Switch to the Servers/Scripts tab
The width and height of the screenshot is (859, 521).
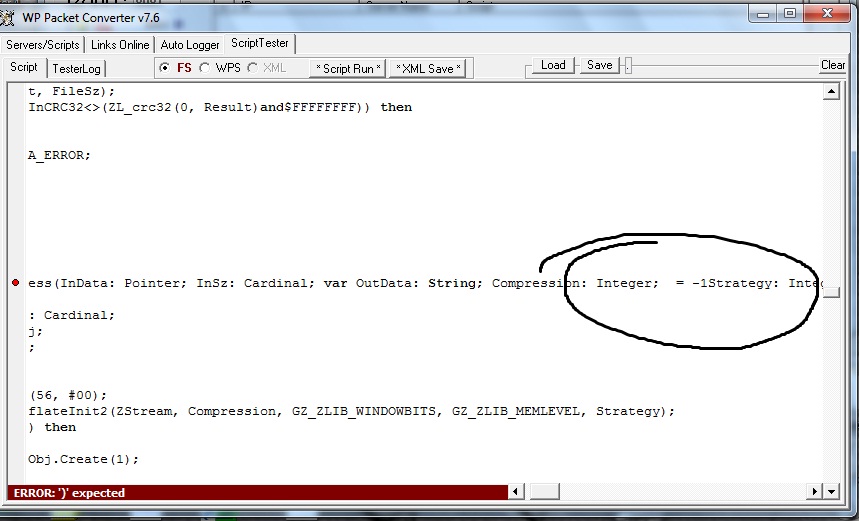[43, 45]
